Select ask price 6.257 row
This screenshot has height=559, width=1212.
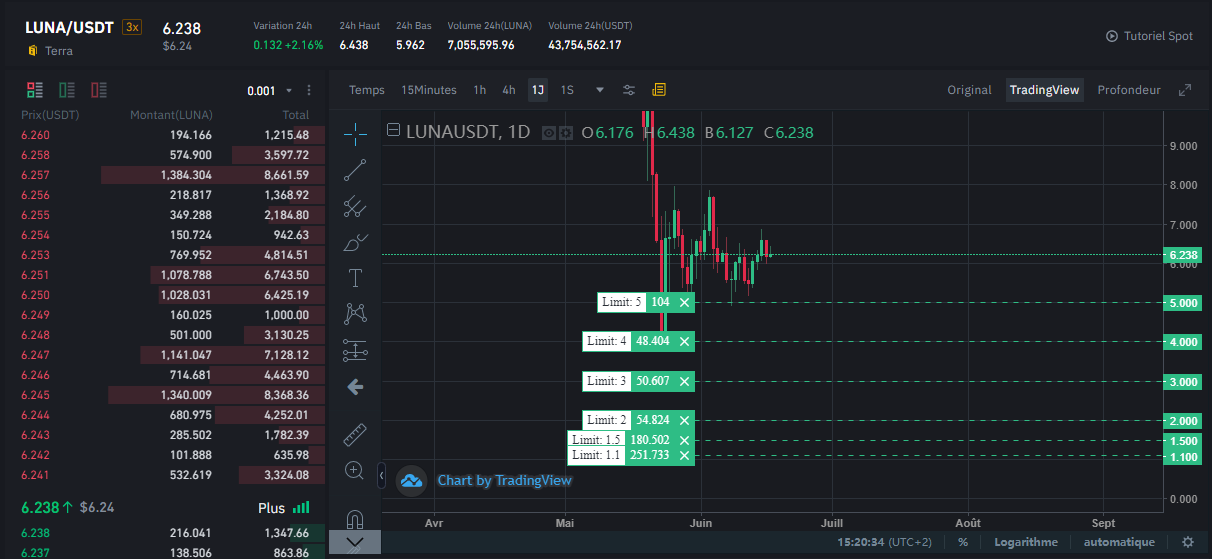click(x=165, y=175)
